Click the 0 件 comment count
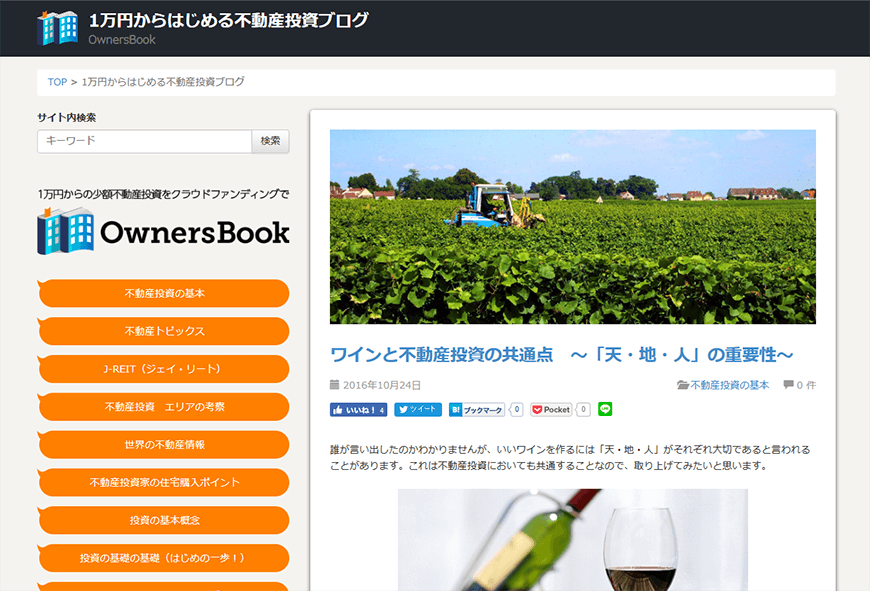This screenshot has height=591, width=870. [x=806, y=385]
